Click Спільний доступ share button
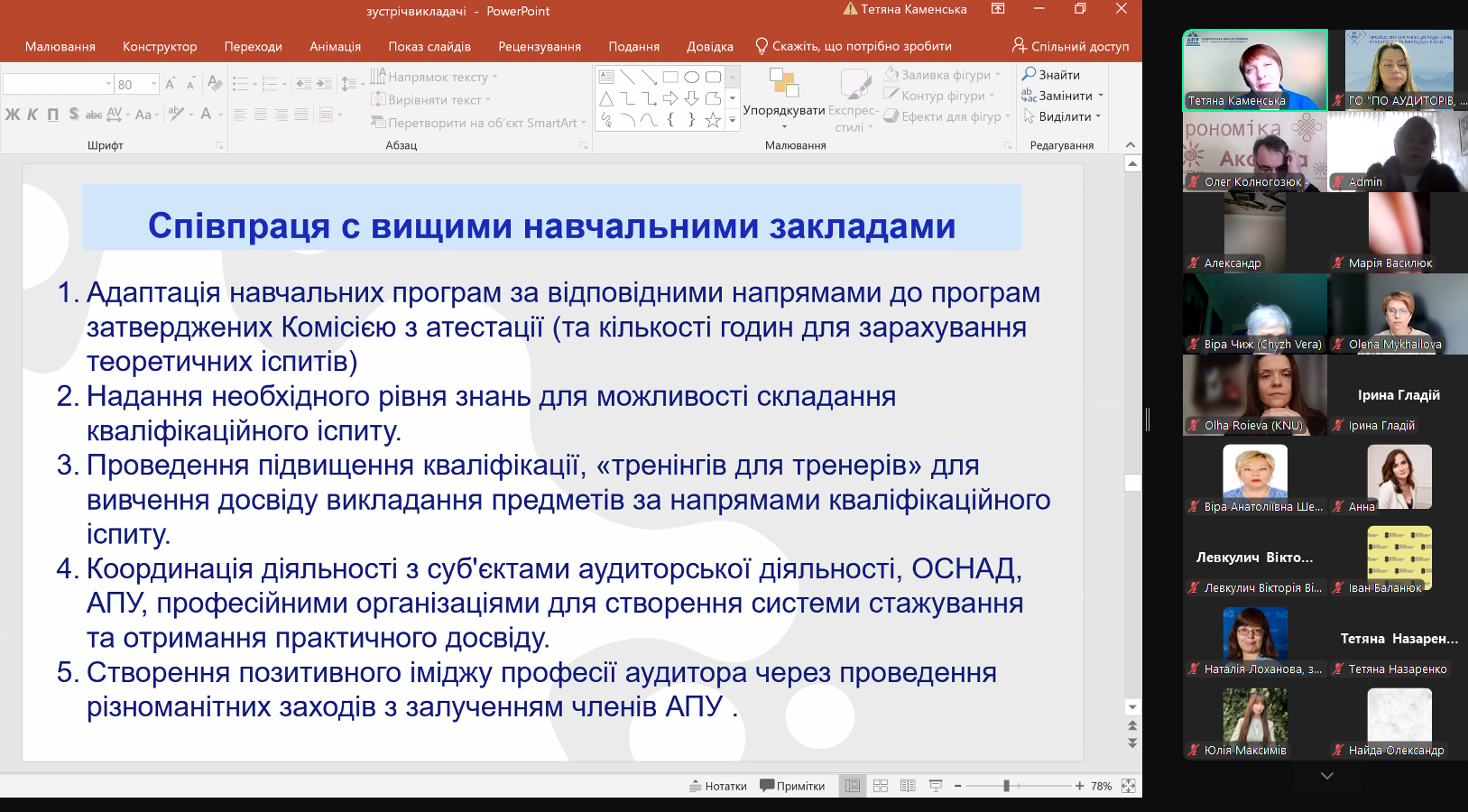The image size is (1468, 812). (1071, 46)
